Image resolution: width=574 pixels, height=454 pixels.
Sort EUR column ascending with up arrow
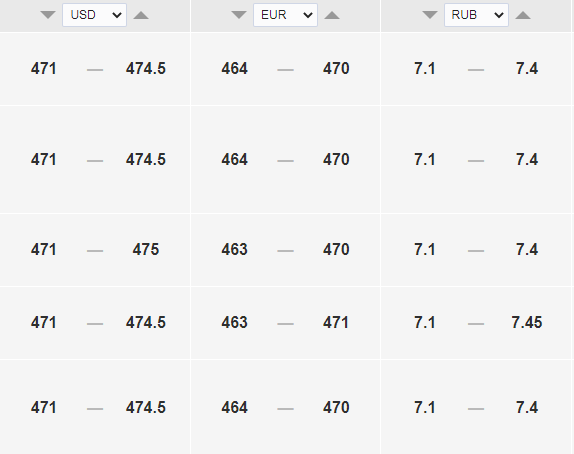click(332, 15)
